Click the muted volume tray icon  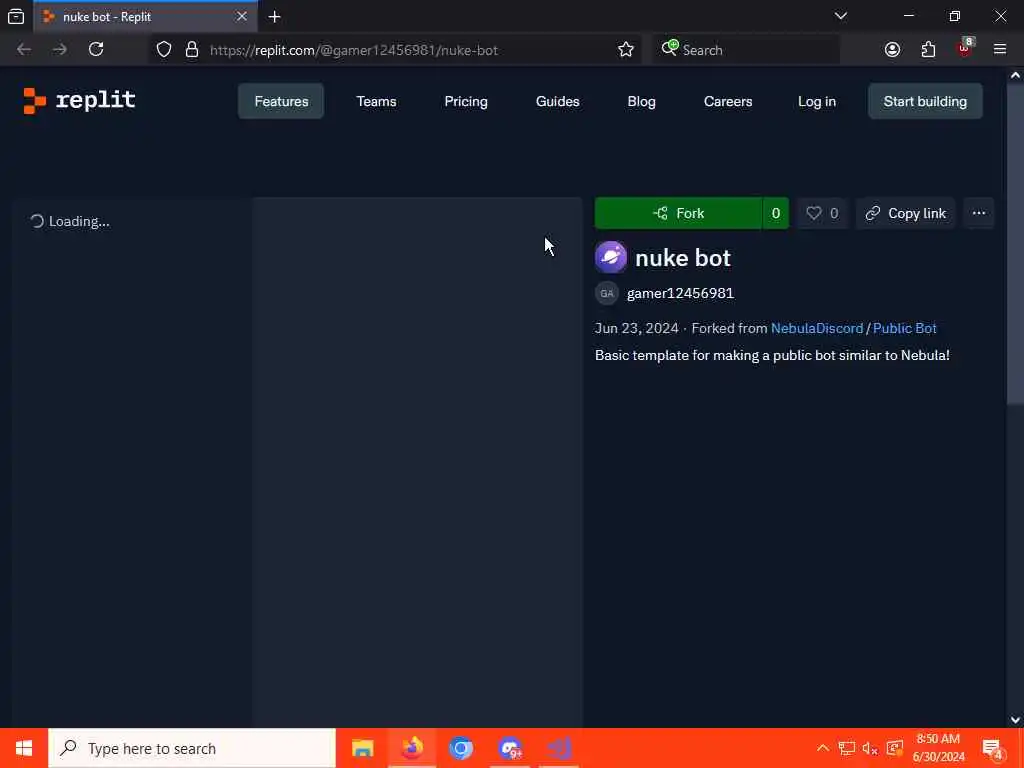(870, 748)
